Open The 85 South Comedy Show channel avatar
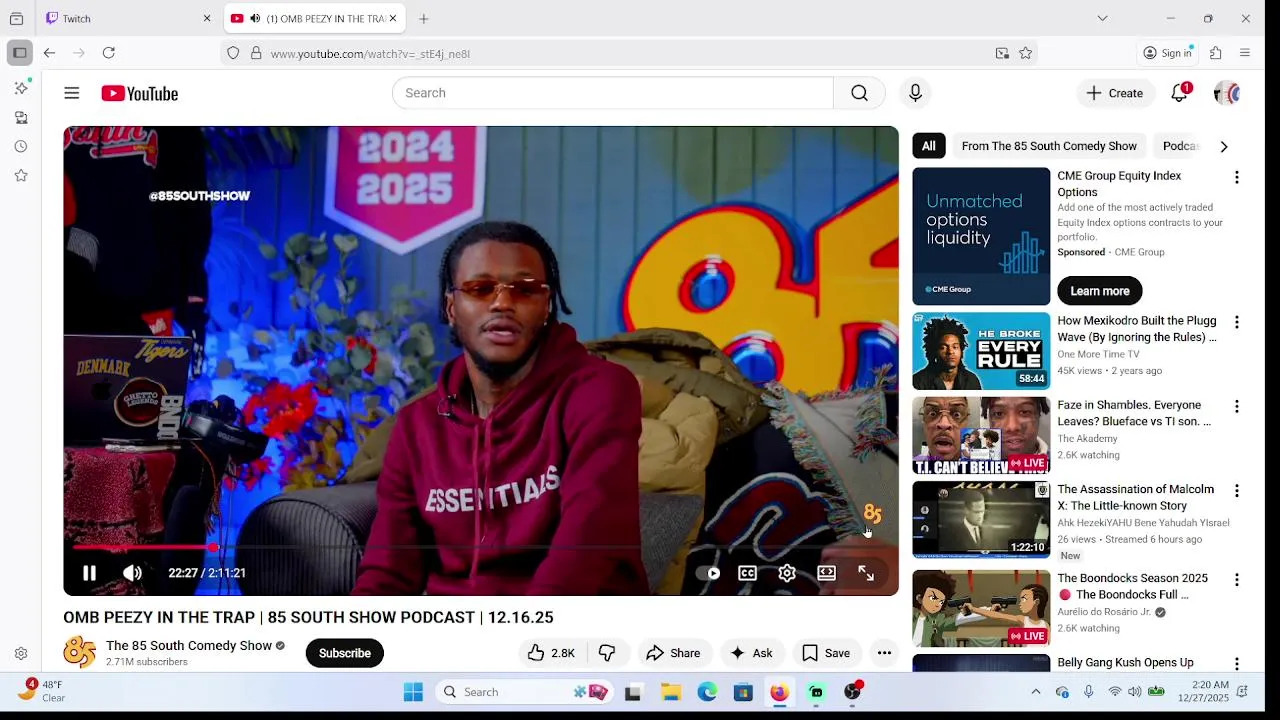 (80, 653)
